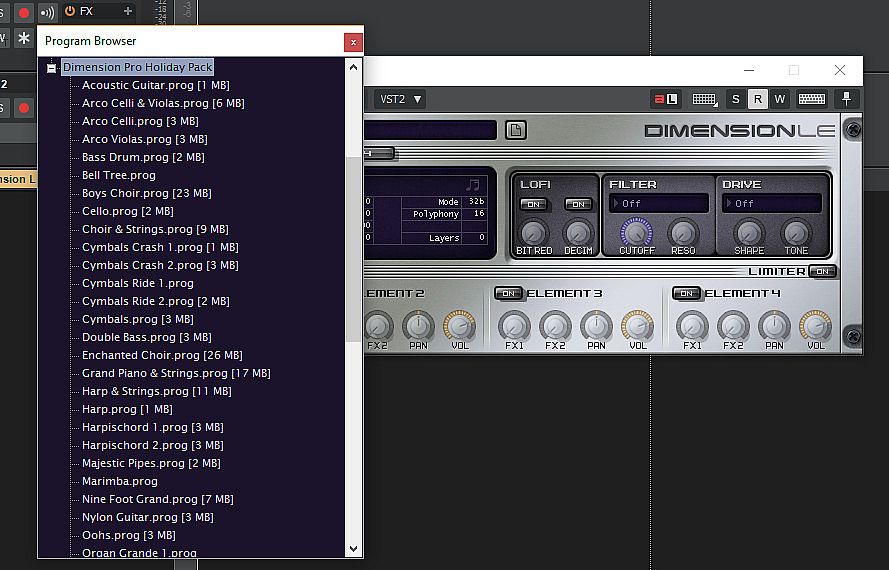Enable automation Read with R button

pos(757,99)
